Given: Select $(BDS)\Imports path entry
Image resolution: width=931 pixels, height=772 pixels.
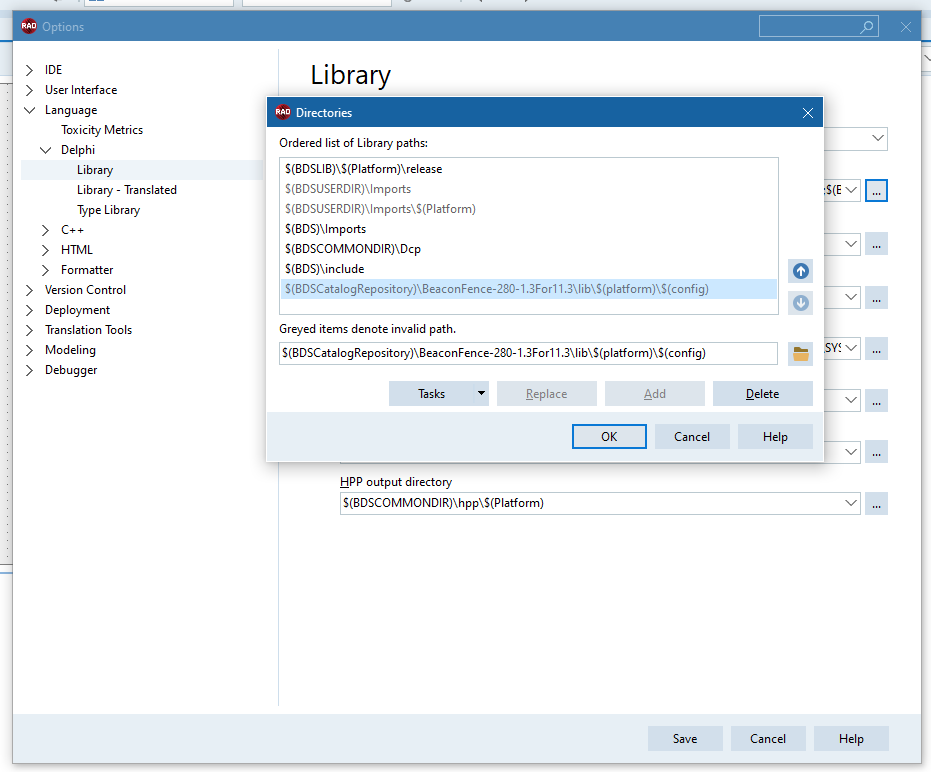Looking at the screenshot, I should coord(528,229).
